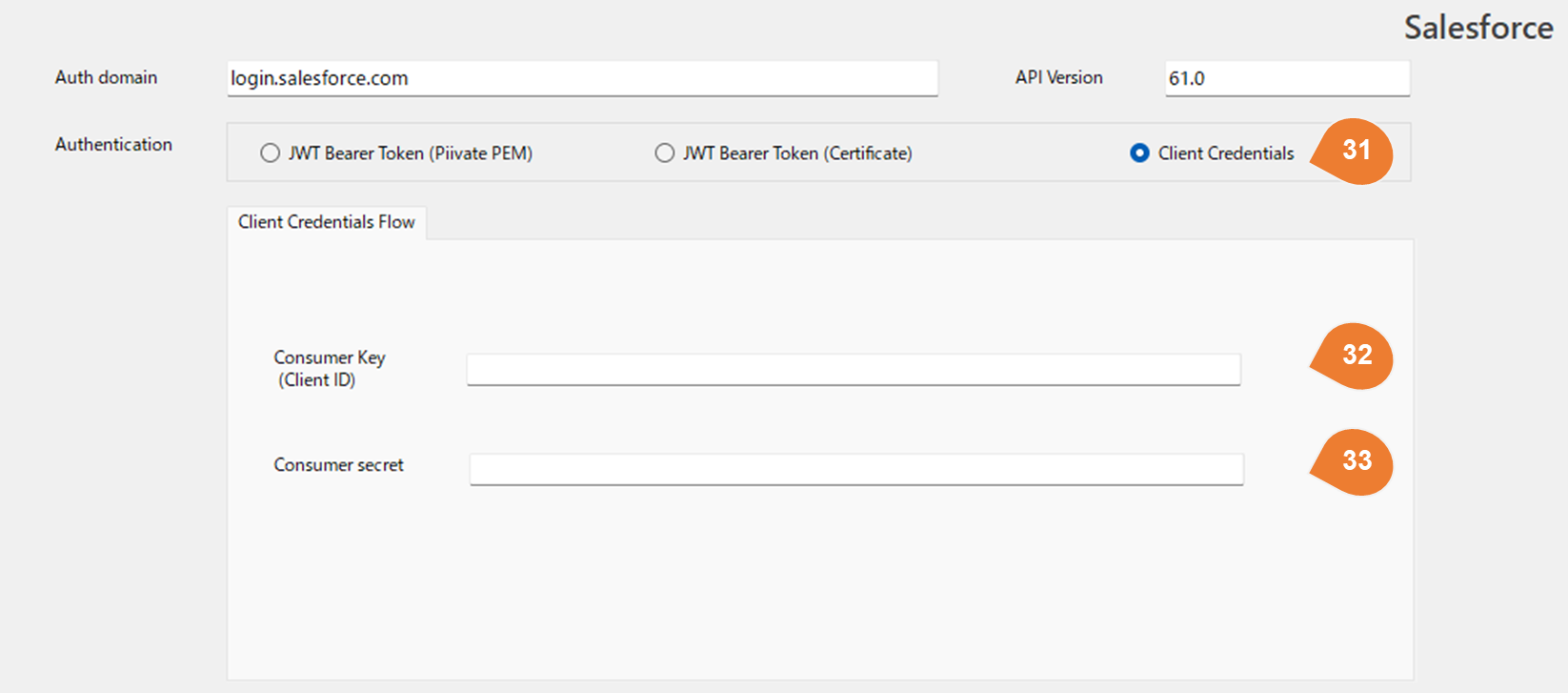
Task: Click the Salesforce heading text
Action: pyautogui.click(x=1478, y=28)
